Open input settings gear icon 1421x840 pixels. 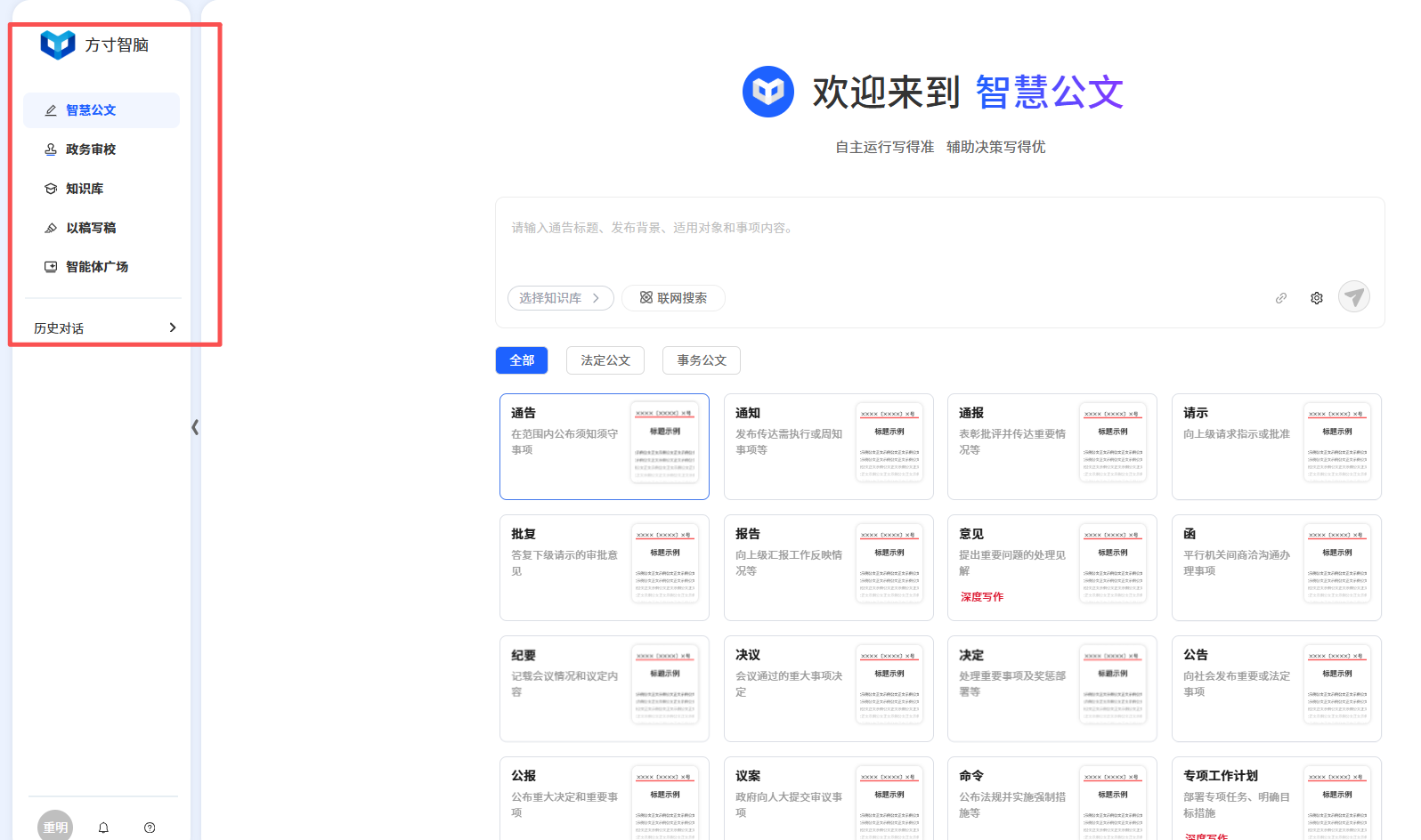point(1316,298)
